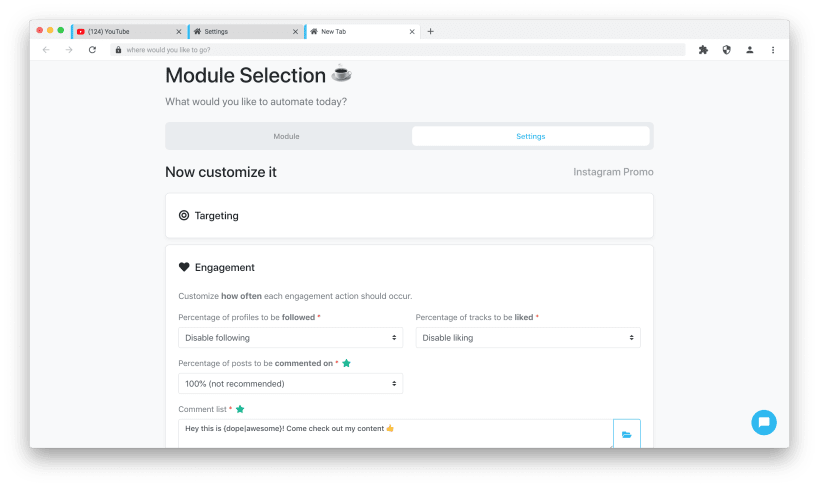Select the Settings step tab
819x487 pixels.
coord(531,136)
